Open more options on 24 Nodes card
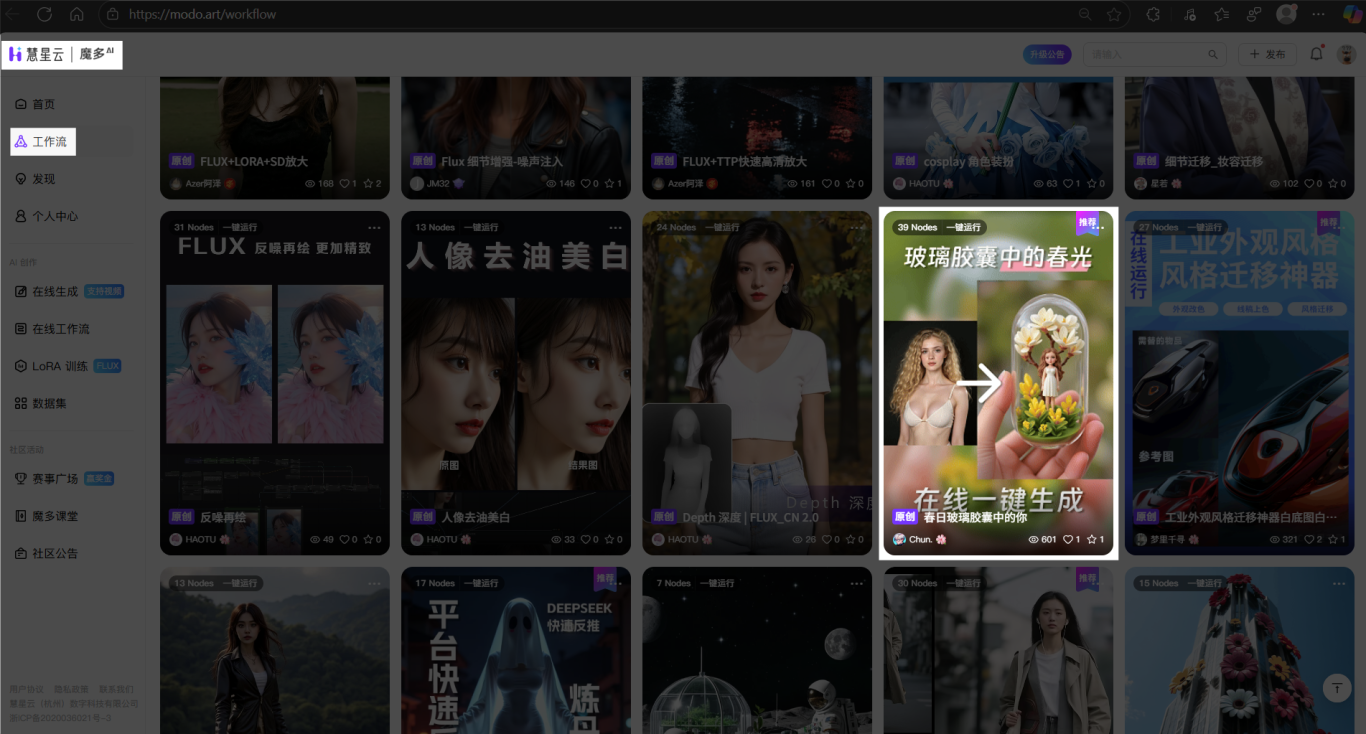 857,227
